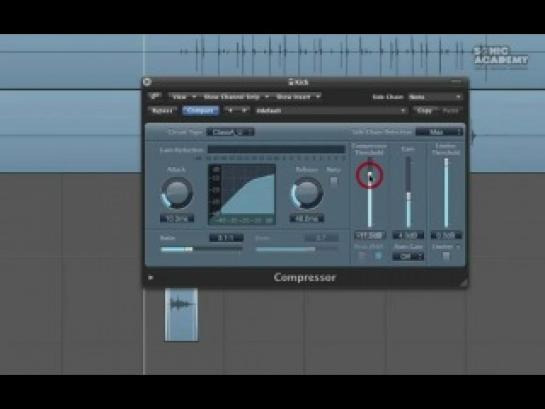Viewport: 545px width, 409px height.
Task: Open the Side Chain Detection dropdown
Action: click(x=439, y=132)
